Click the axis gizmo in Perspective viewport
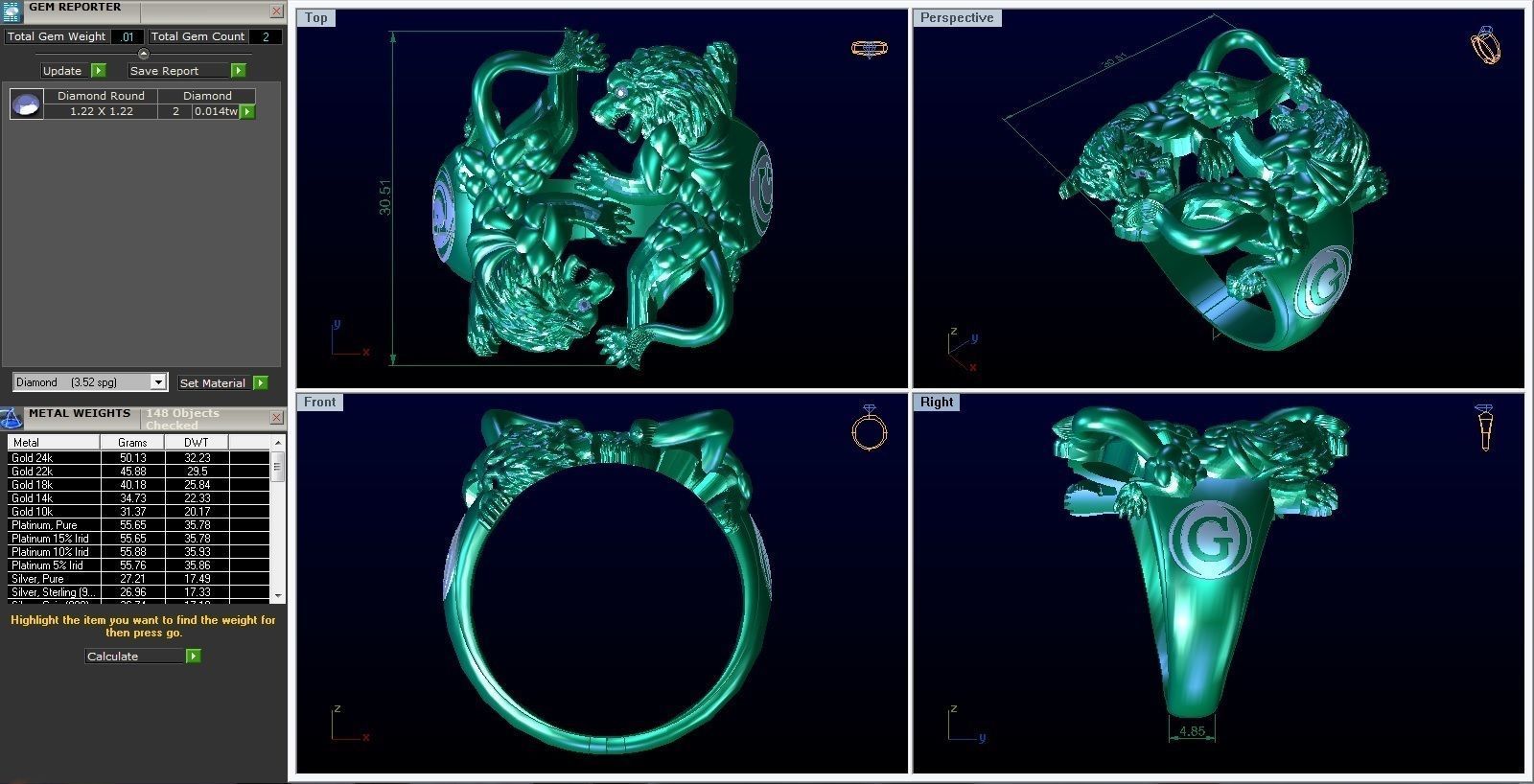 tap(963, 350)
